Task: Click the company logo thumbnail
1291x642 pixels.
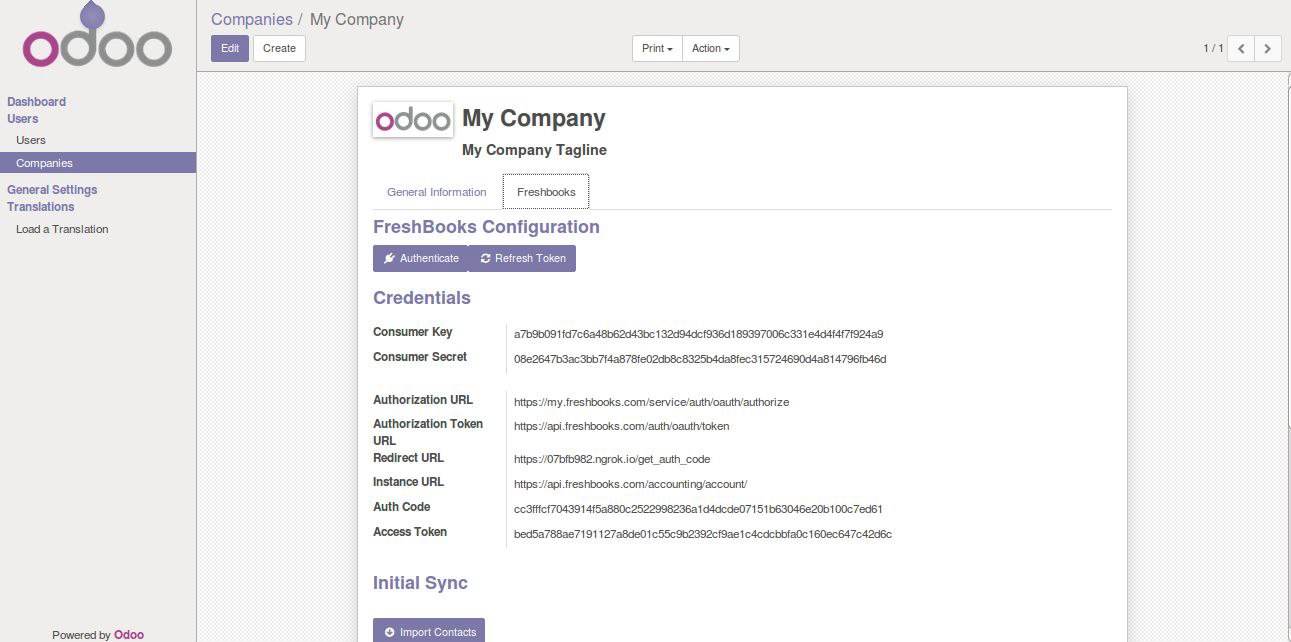Action: coord(412,120)
